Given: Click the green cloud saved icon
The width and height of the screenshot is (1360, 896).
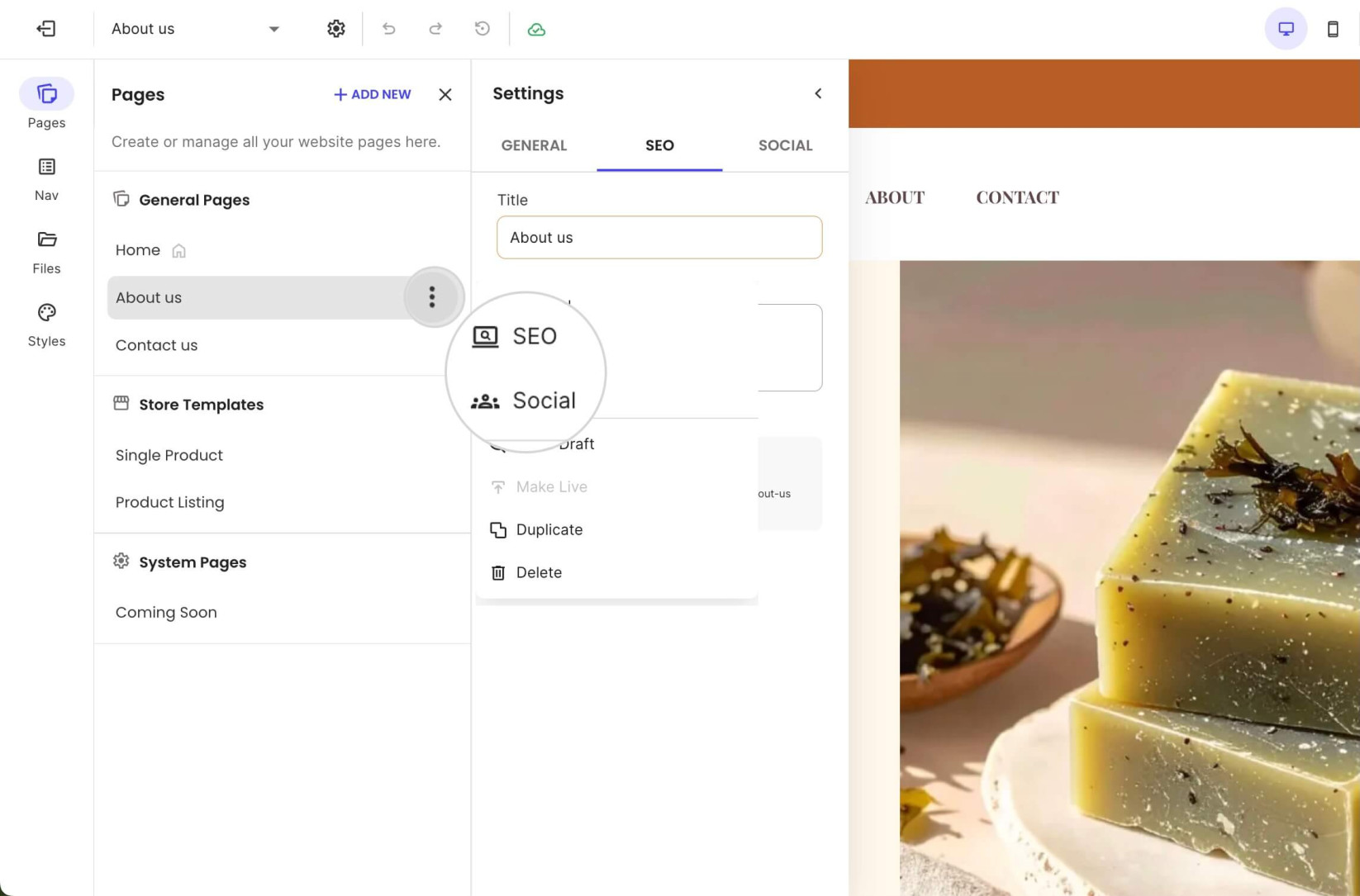Looking at the screenshot, I should pyautogui.click(x=536, y=30).
